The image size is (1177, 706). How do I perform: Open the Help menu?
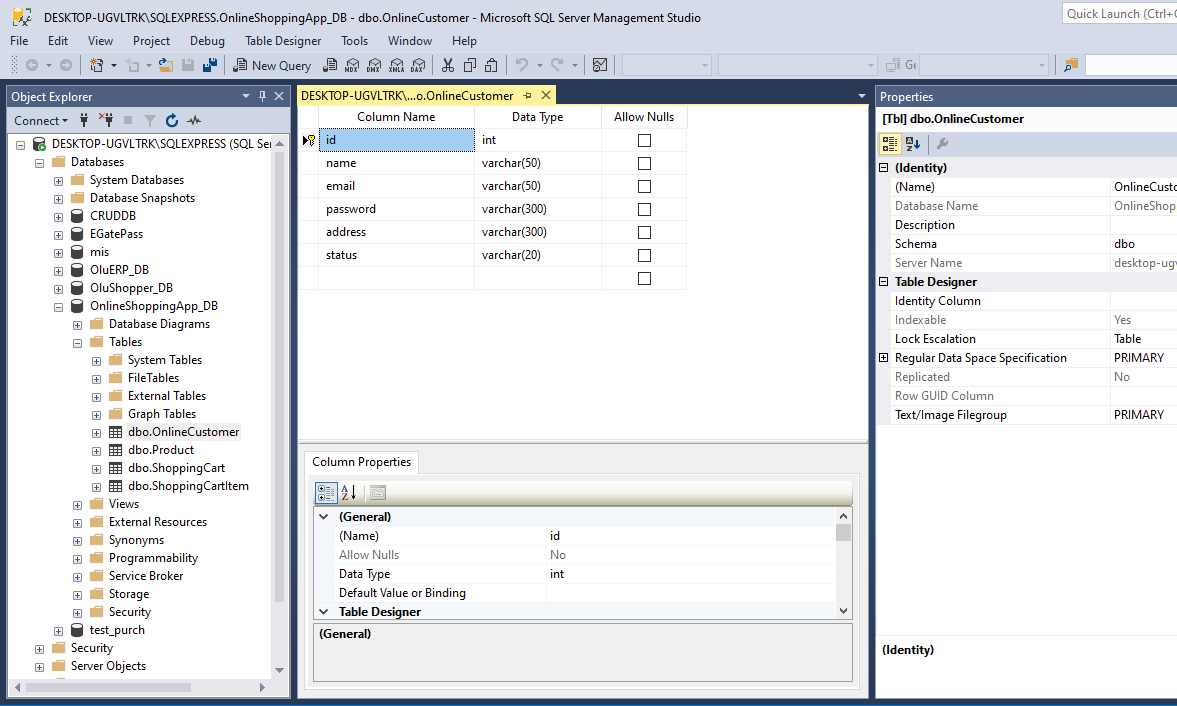click(x=464, y=41)
